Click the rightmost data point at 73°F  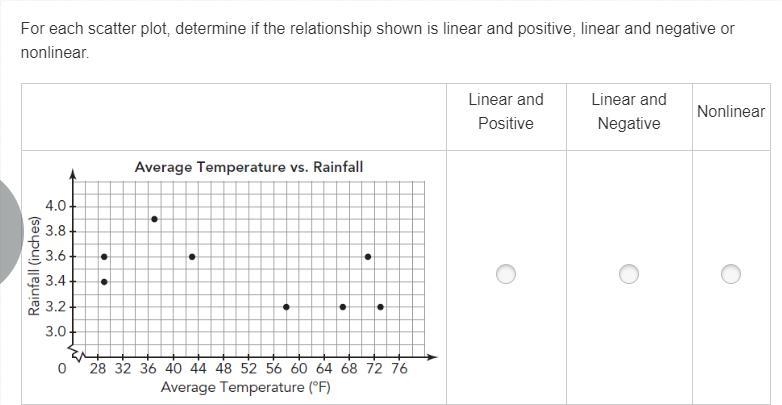coord(380,307)
